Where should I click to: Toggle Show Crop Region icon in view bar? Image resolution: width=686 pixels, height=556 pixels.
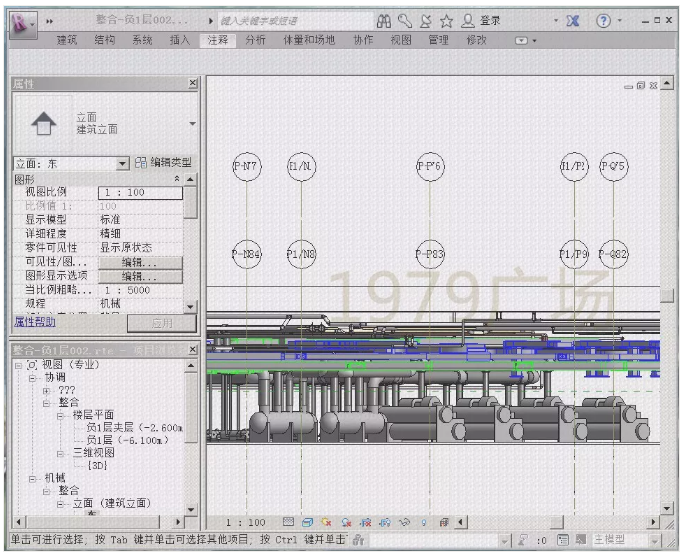(385, 522)
